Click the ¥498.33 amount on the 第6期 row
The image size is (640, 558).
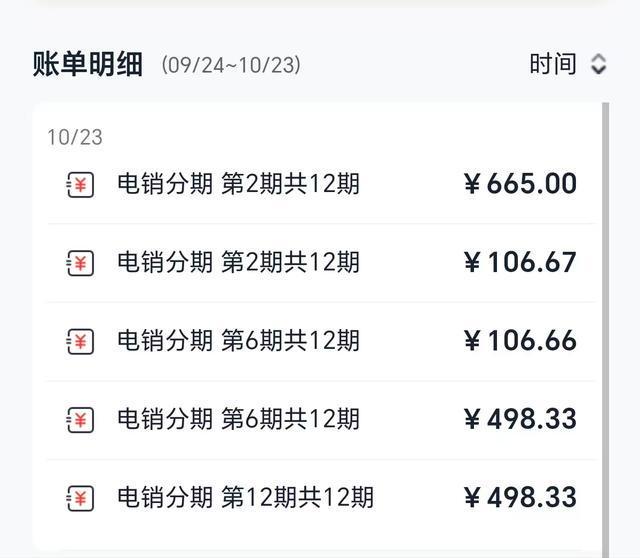coord(520,418)
